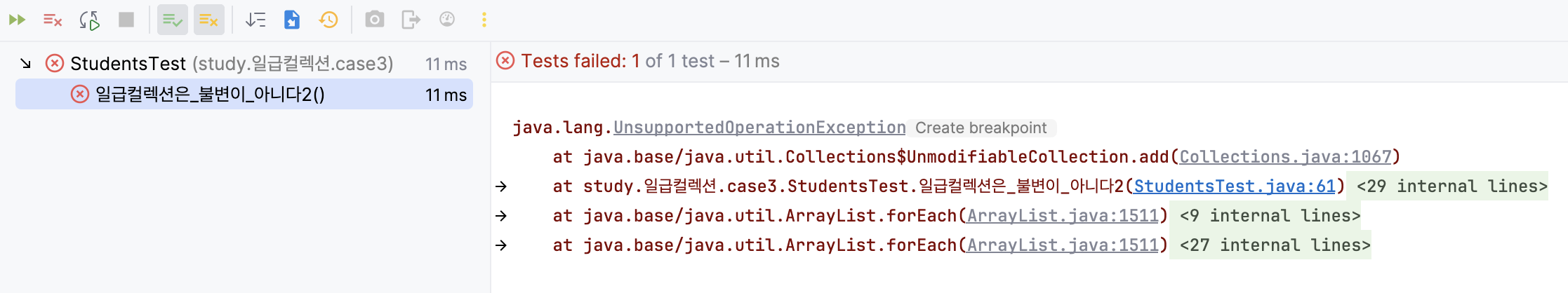Toggle Show Passed tests filter
This screenshot has height=293, width=1568.
pyautogui.click(x=172, y=20)
